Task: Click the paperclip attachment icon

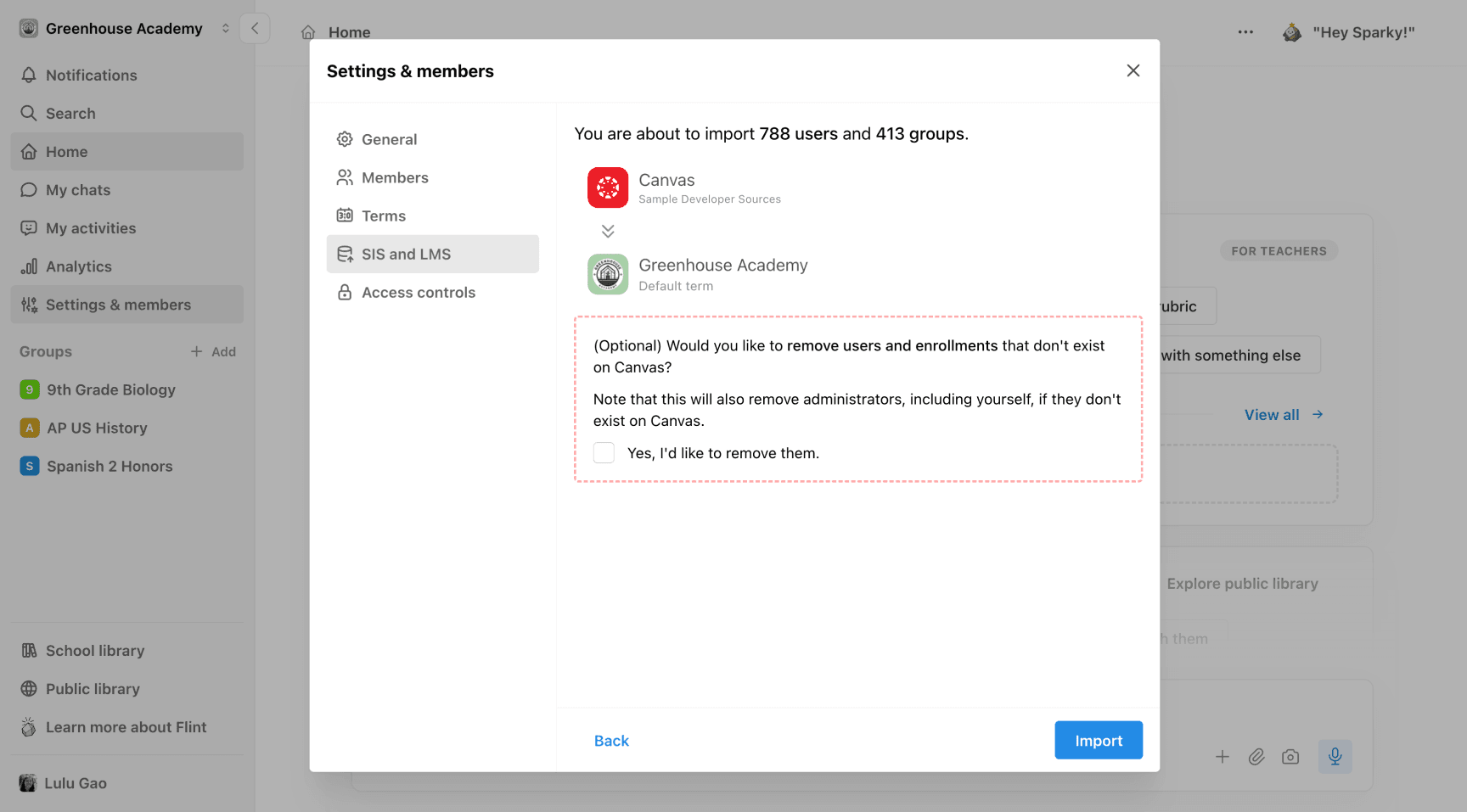Action: [x=1256, y=756]
